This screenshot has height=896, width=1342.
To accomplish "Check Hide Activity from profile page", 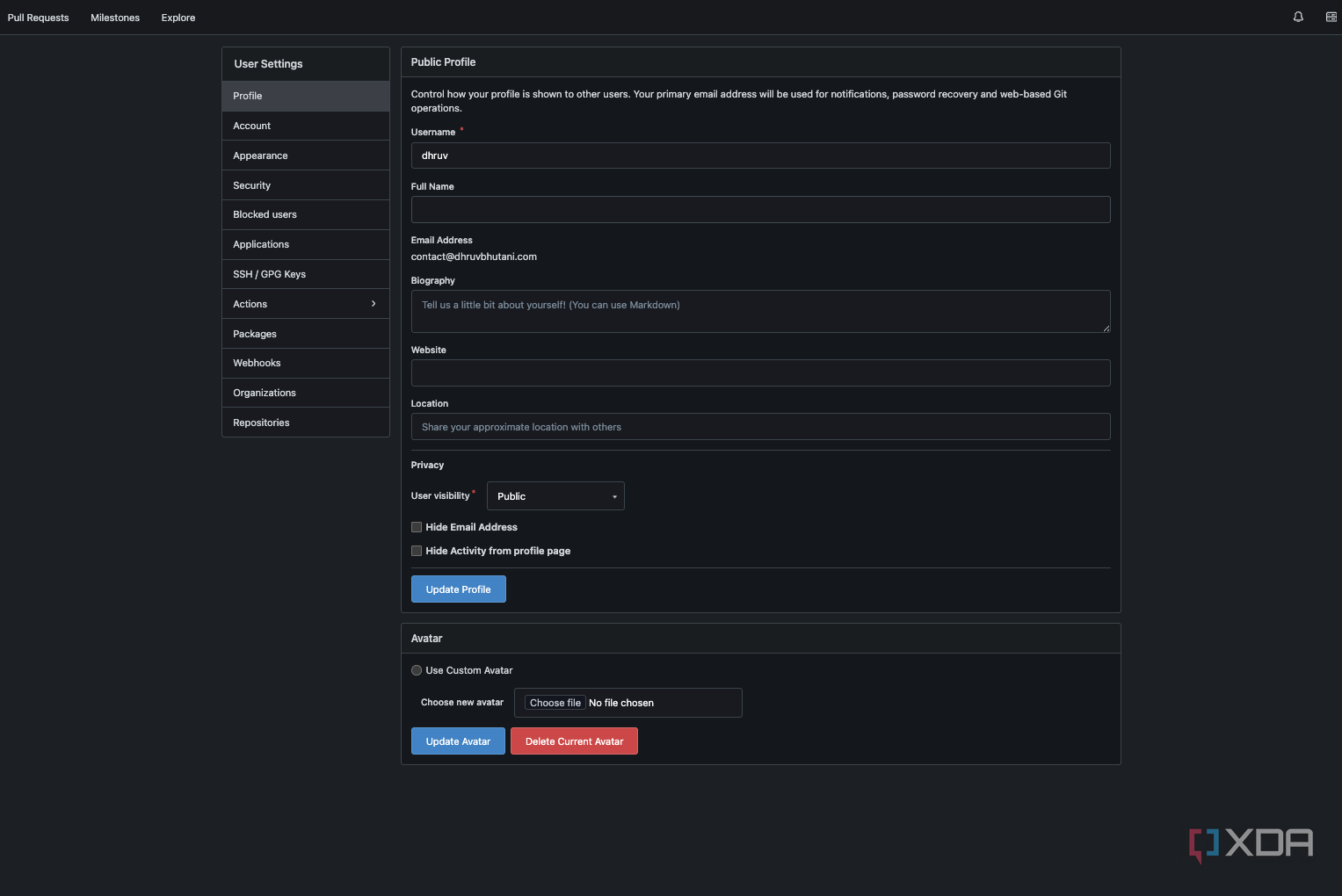I will (x=417, y=551).
